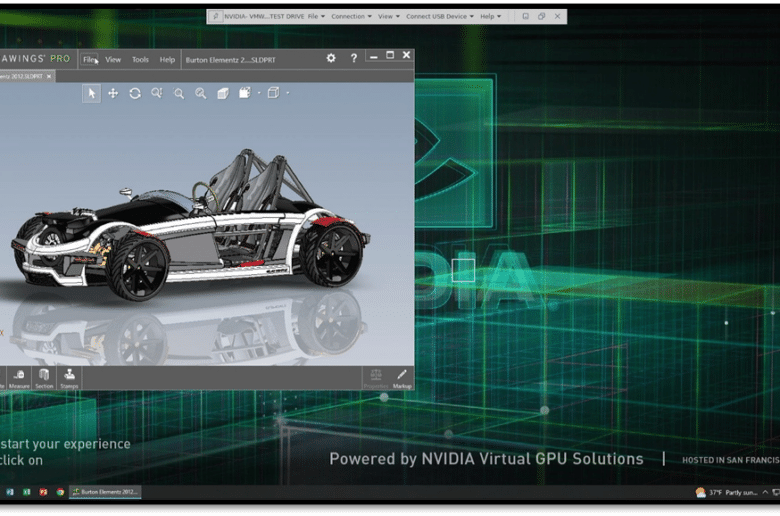Open the eDrawings File menu
The width and height of the screenshot is (780, 516).
click(90, 60)
